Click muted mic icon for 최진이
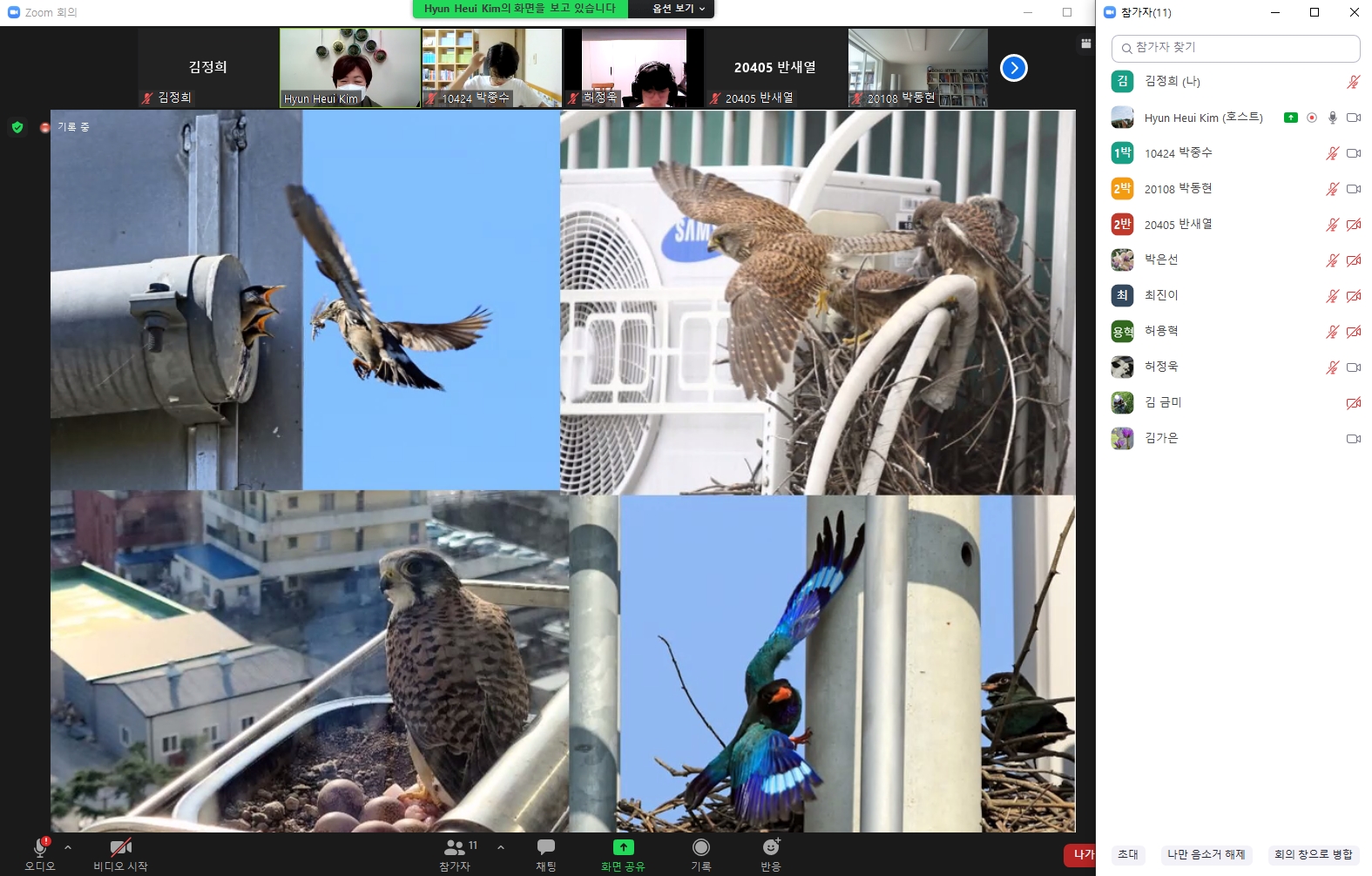The width and height of the screenshot is (1372, 876). [1333, 296]
